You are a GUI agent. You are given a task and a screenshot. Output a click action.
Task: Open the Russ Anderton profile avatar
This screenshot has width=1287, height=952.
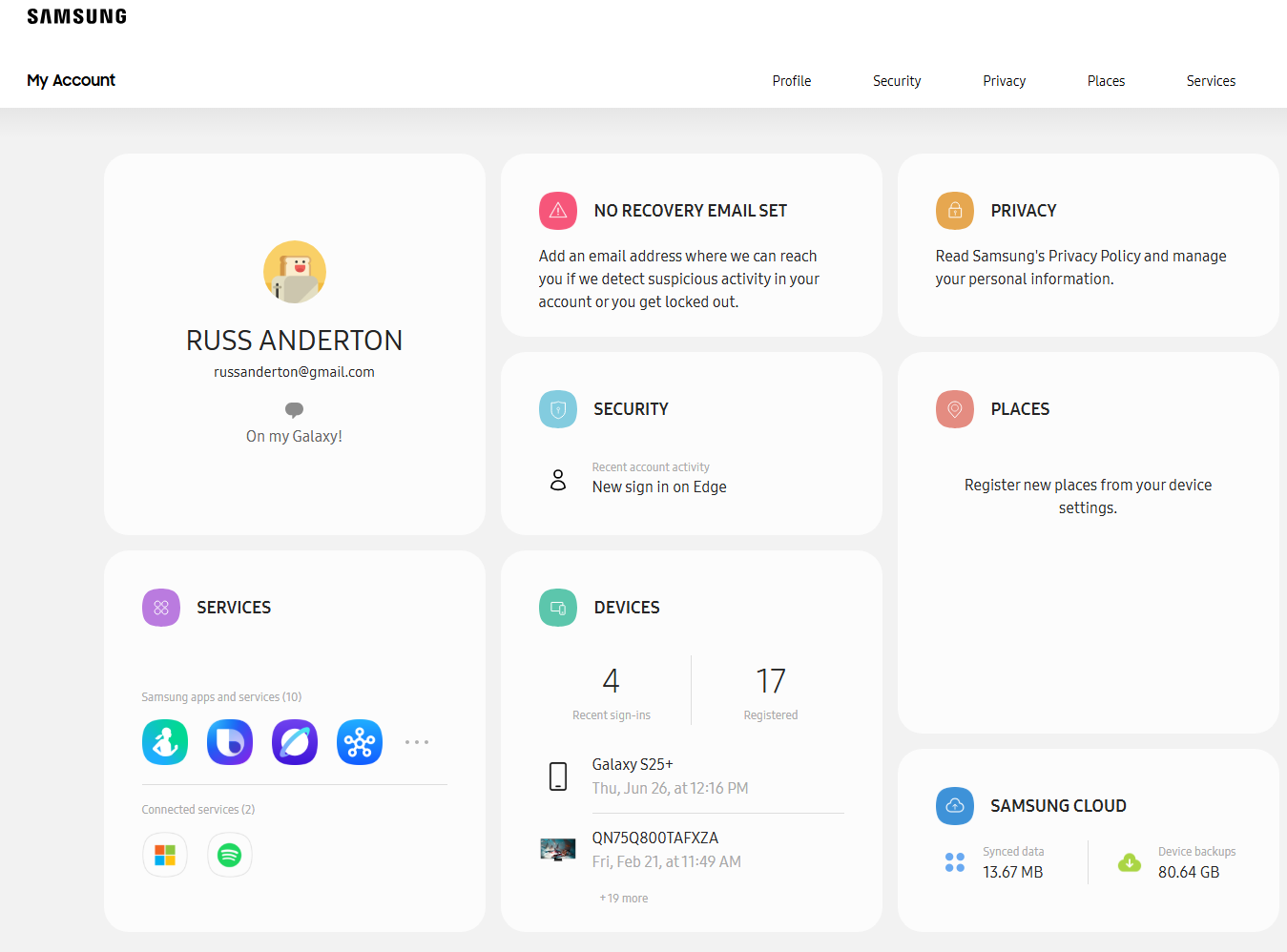[295, 272]
